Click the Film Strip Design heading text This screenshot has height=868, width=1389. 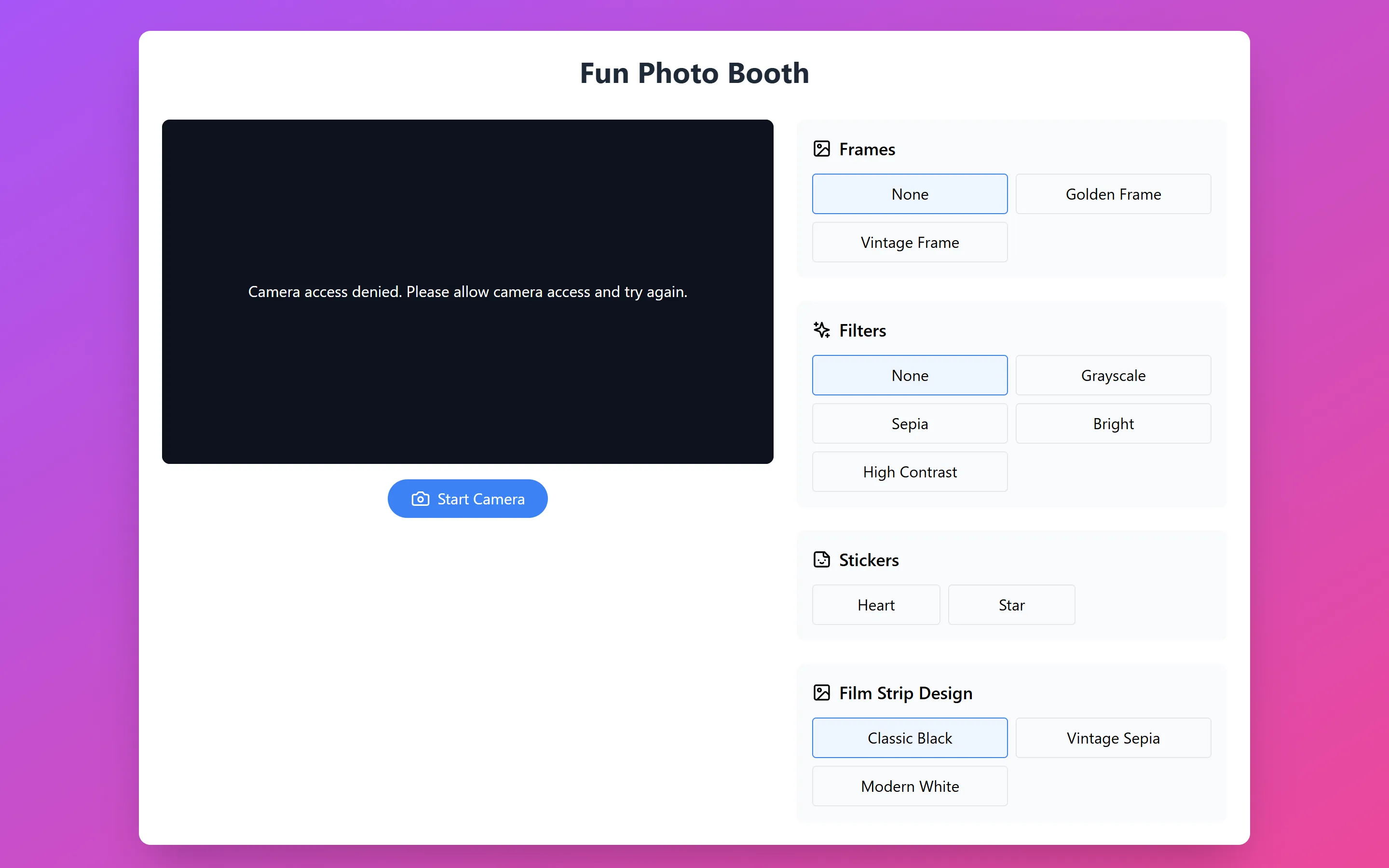[x=906, y=693]
